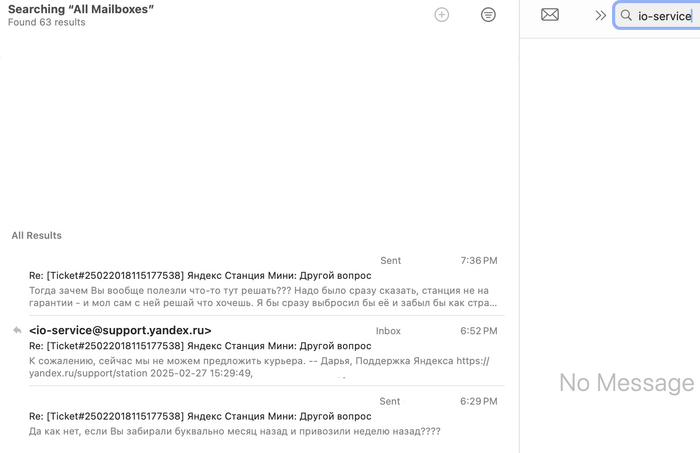Open the filter messages icon
Image resolution: width=700 pixels, height=453 pixels.
pos(488,15)
